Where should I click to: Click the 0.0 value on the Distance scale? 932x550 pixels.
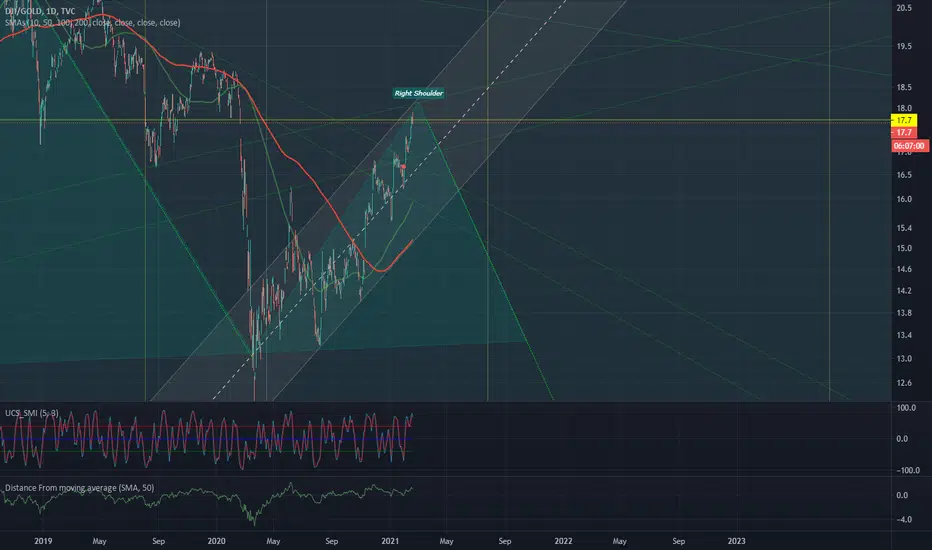pos(902,495)
